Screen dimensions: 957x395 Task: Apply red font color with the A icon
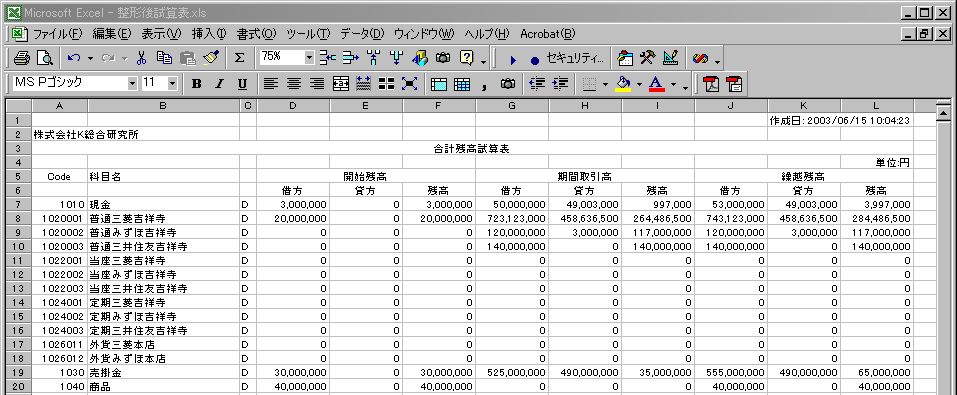(656, 84)
